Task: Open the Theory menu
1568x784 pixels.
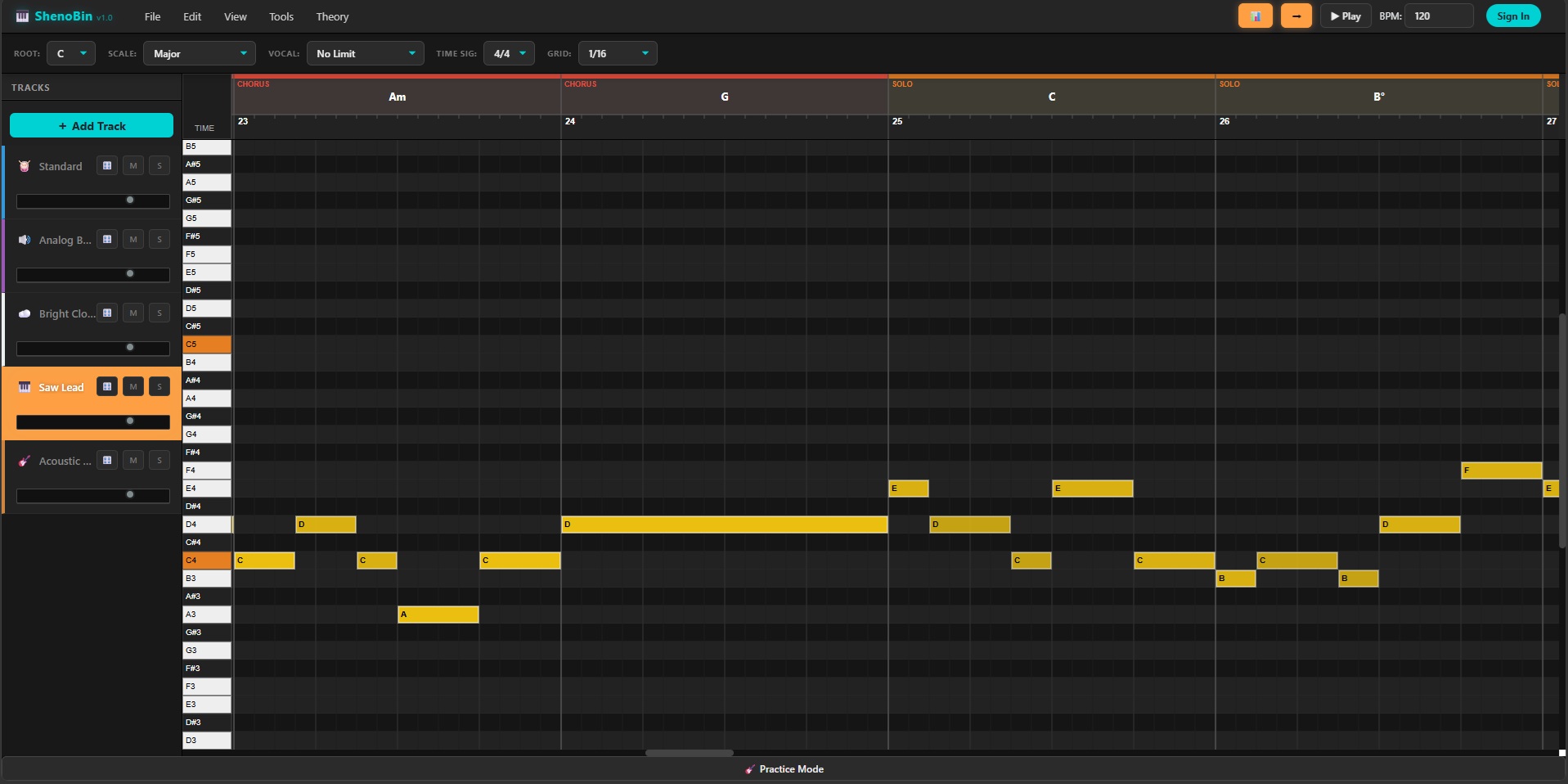Action: (332, 16)
